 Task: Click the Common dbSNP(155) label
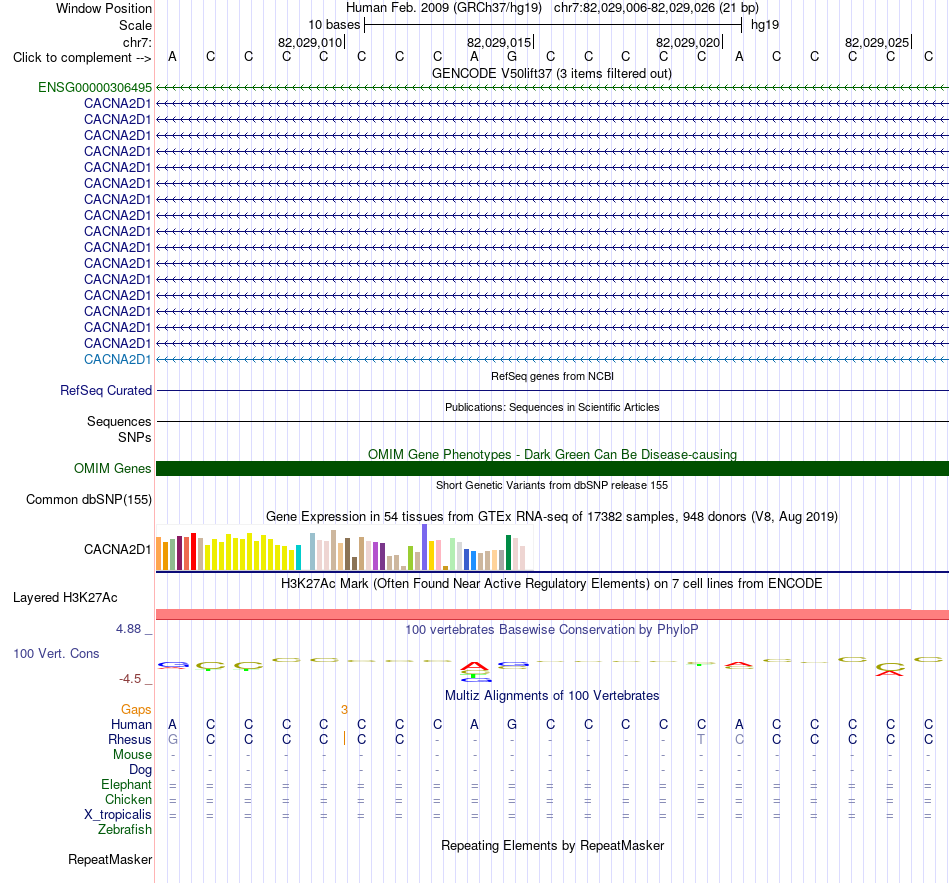[88, 499]
